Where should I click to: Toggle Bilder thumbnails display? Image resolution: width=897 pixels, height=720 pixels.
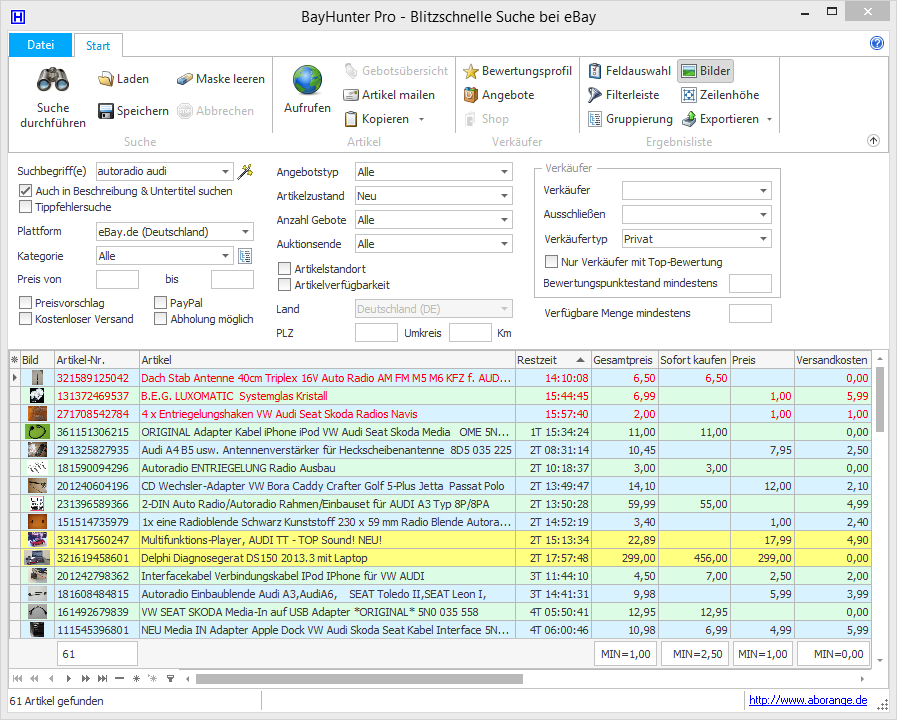coord(705,71)
